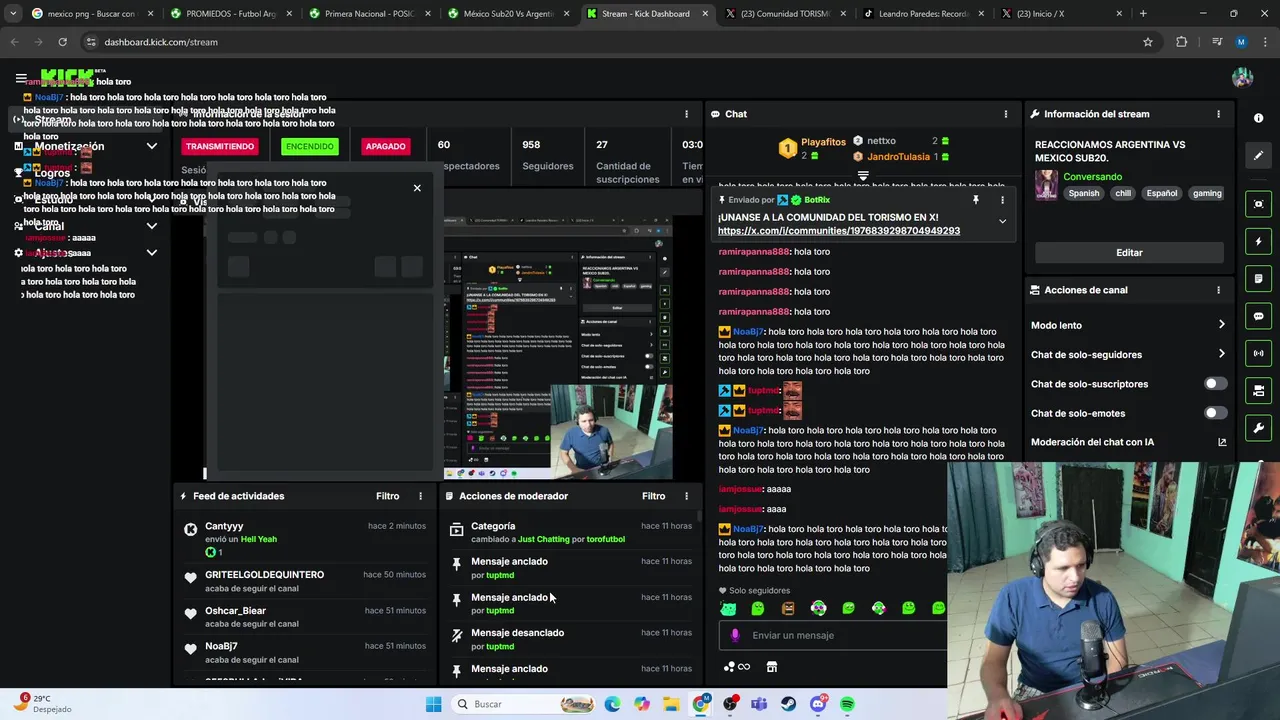This screenshot has width=1280, height=720.
Task: Toggle Chat de solo-emotes switch
Action: point(1215,413)
